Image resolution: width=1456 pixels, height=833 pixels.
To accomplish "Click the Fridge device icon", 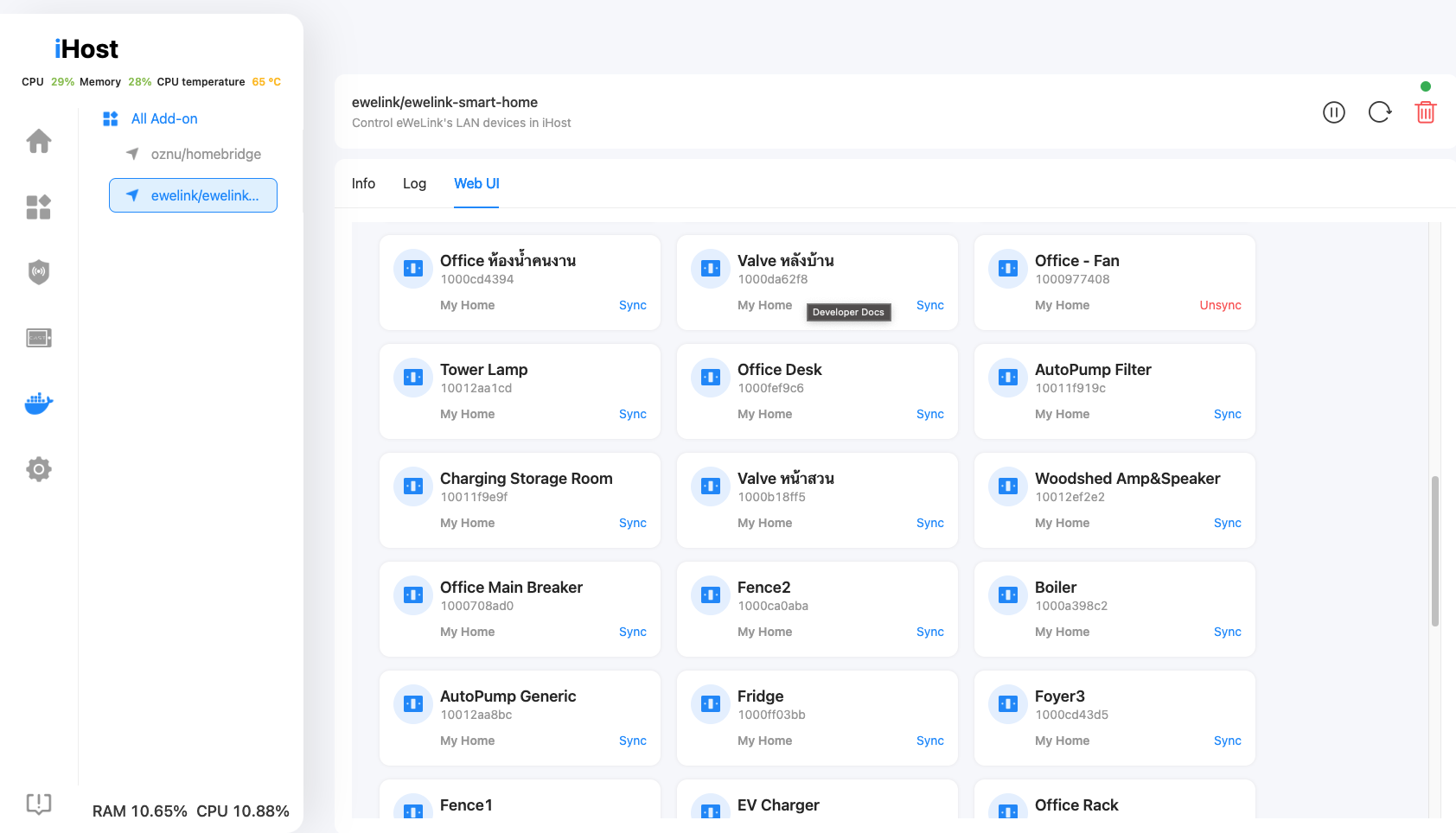I will pyautogui.click(x=711, y=704).
